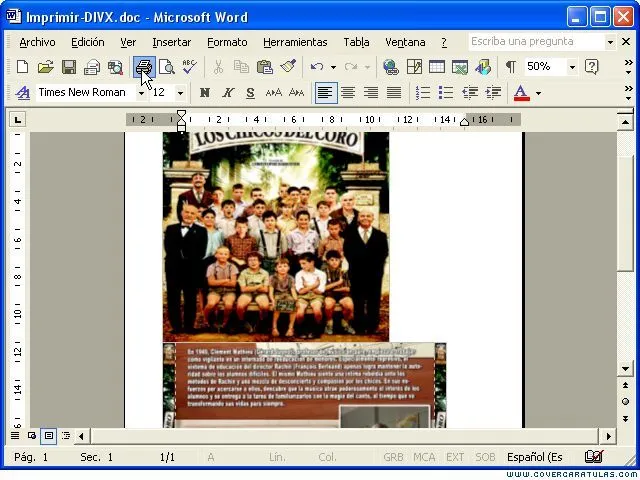Click the Select Browse Object circle button
640x480 pixels.
point(625,402)
